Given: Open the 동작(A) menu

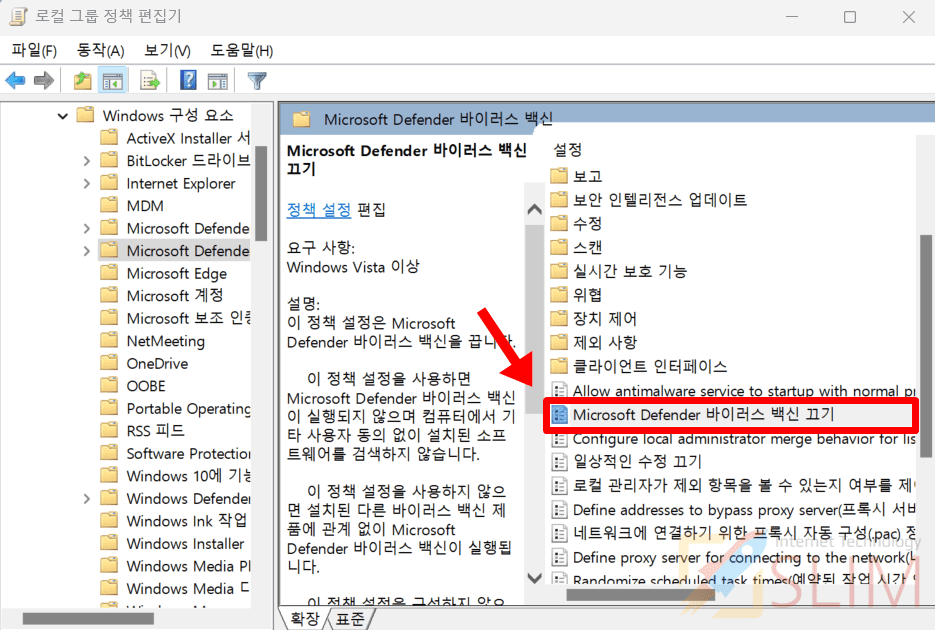Looking at the screenshot, I should [x=100, y=51].
